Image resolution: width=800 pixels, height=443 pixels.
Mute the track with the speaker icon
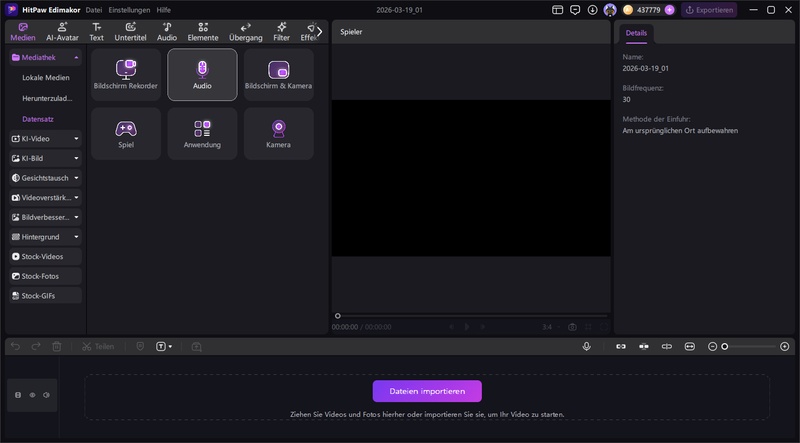pos(46,395)
